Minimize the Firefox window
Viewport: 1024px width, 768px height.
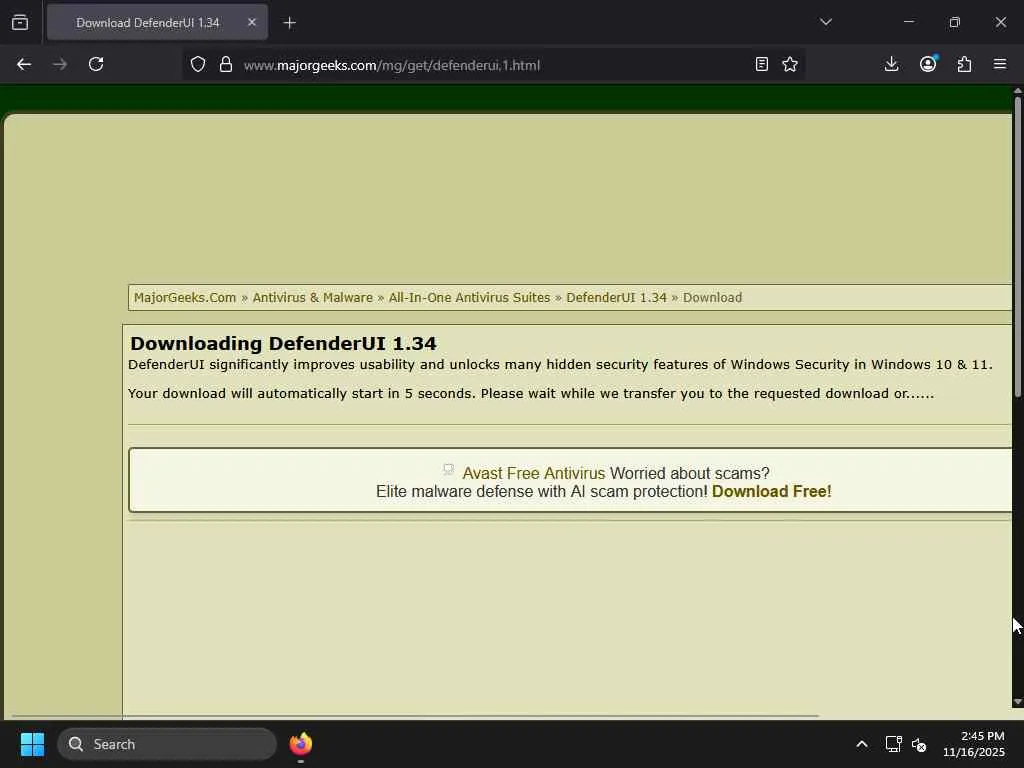908,22
